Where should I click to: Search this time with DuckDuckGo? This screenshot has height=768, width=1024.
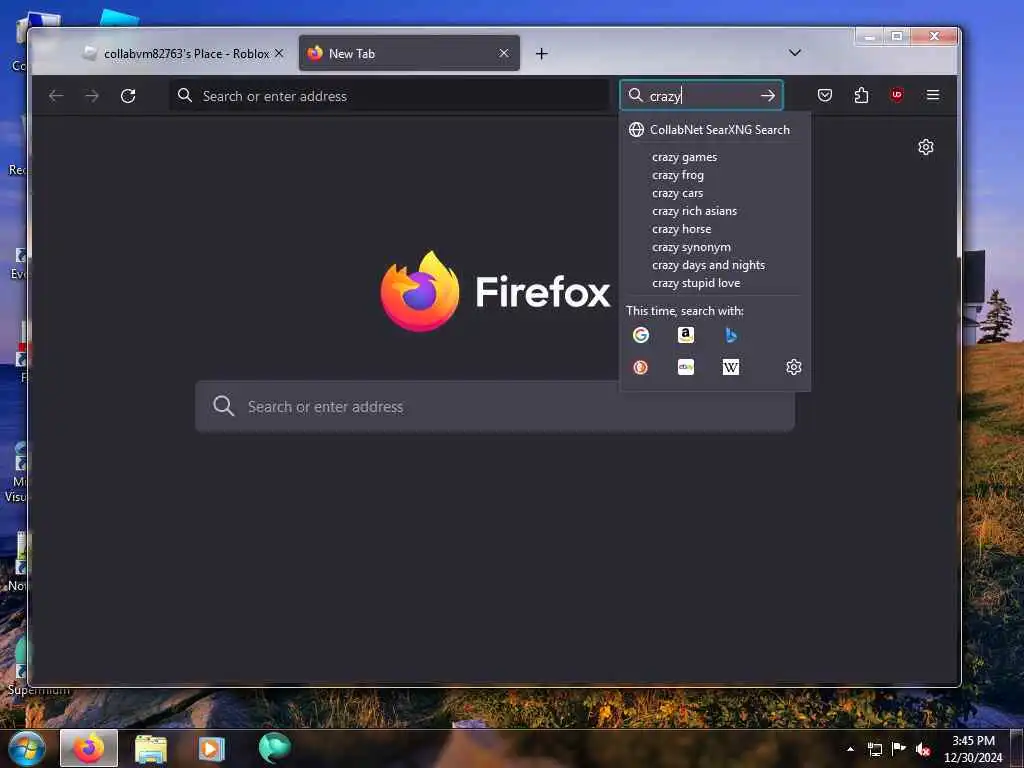tap(641, 367)
